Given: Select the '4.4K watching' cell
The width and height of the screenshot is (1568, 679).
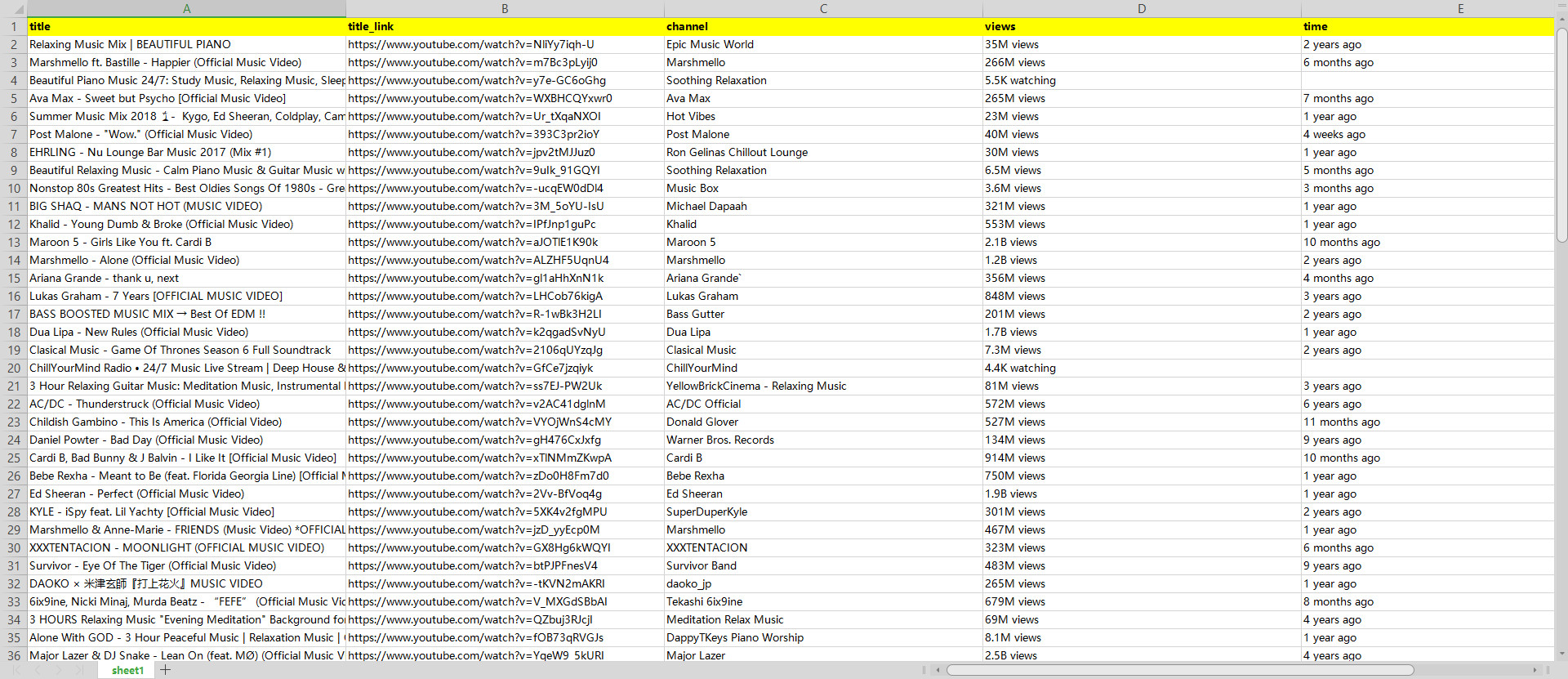Looking at the screenshot, I should coord(1142,368).
